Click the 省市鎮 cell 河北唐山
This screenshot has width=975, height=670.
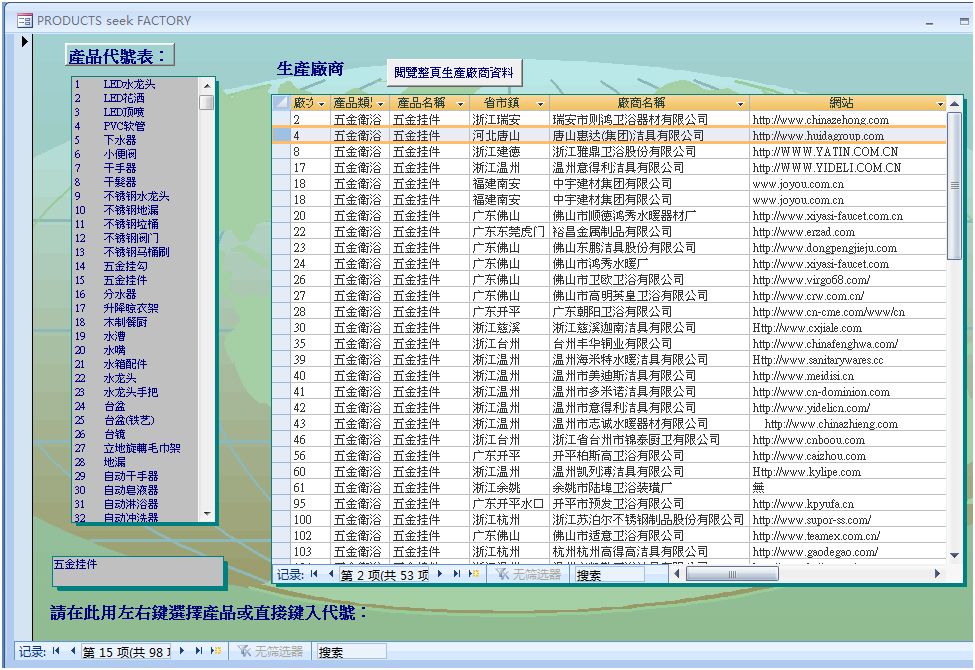tap(509, 136)
